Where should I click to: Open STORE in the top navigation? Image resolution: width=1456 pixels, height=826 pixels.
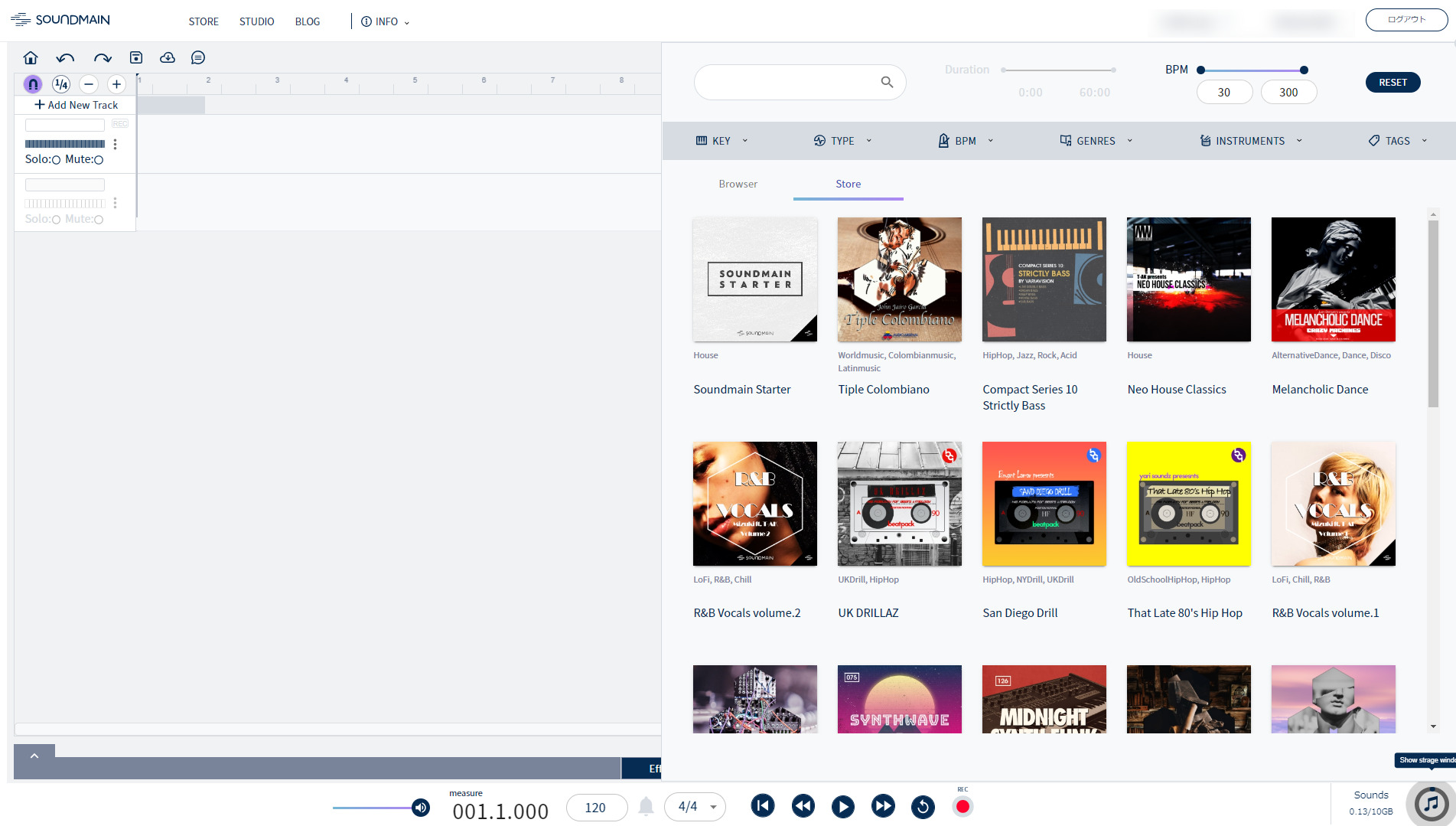point(204,21)
